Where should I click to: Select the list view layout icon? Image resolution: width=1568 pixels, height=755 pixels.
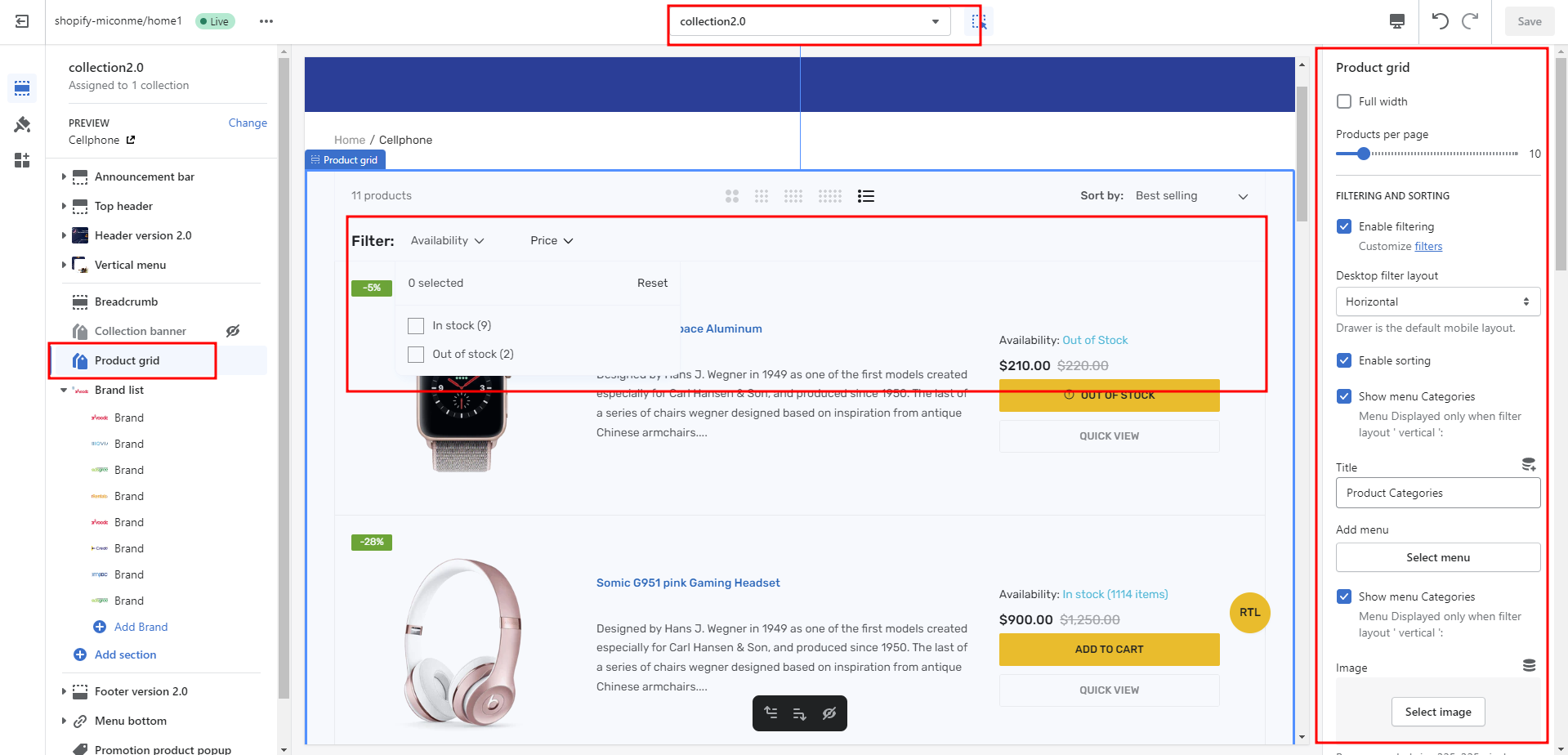coord(866,196)
